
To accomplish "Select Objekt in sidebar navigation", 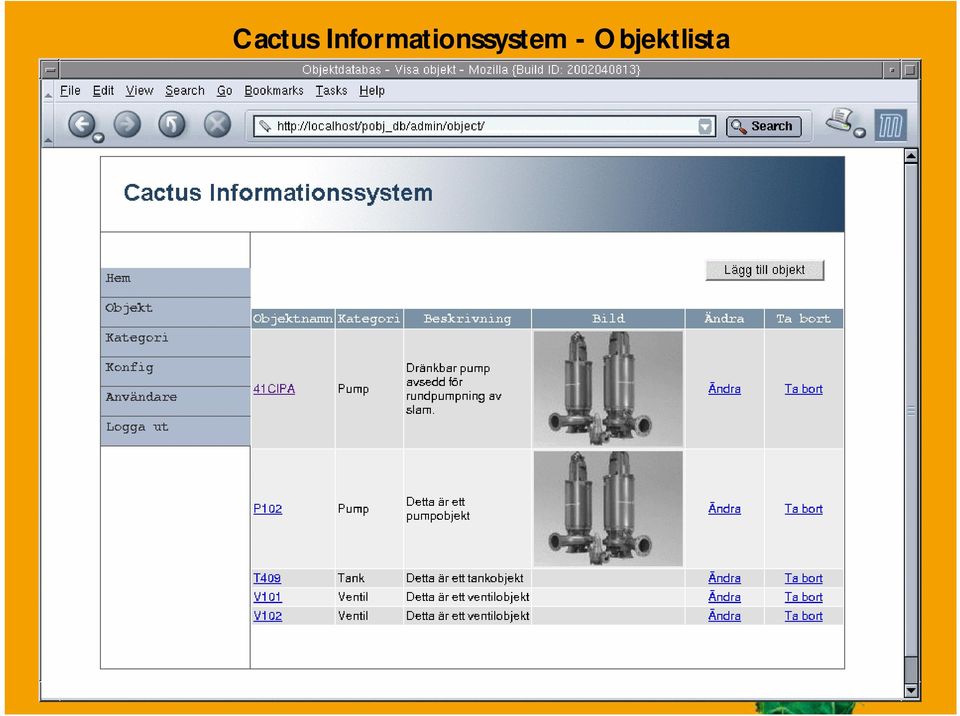I will [175, 312].
